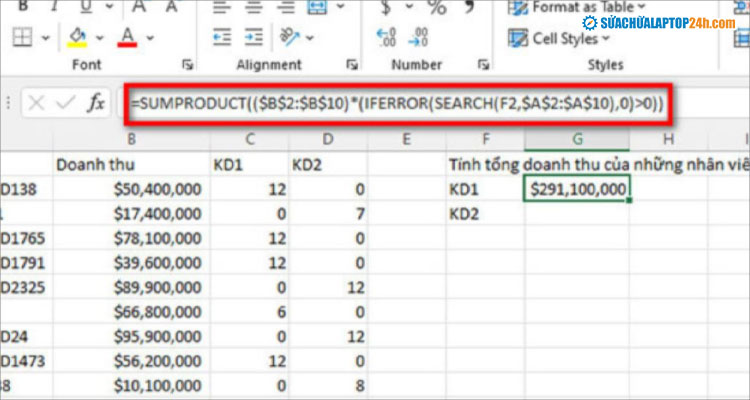The width and height of the screenshot is (750, 400).
Task: Open the Format as Table menu
Action: pyautogui.click(x=579, y=7)
